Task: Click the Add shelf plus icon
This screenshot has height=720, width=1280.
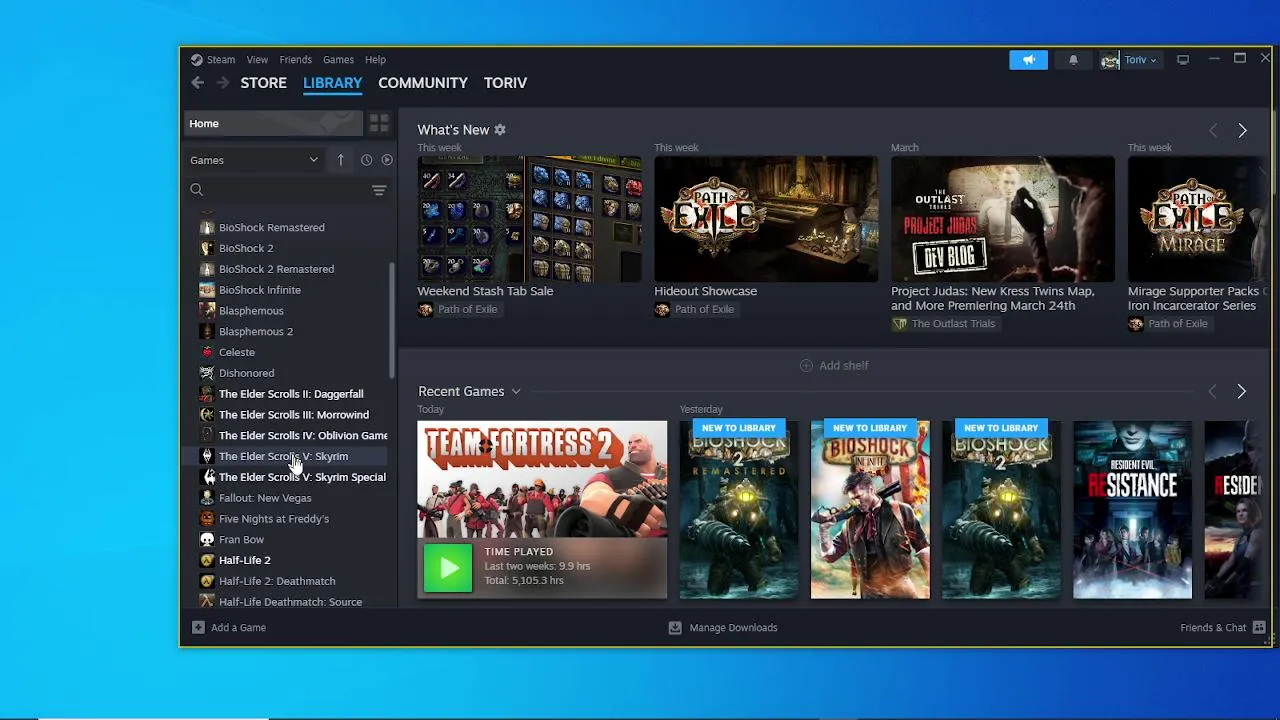Action: [806, 366]
